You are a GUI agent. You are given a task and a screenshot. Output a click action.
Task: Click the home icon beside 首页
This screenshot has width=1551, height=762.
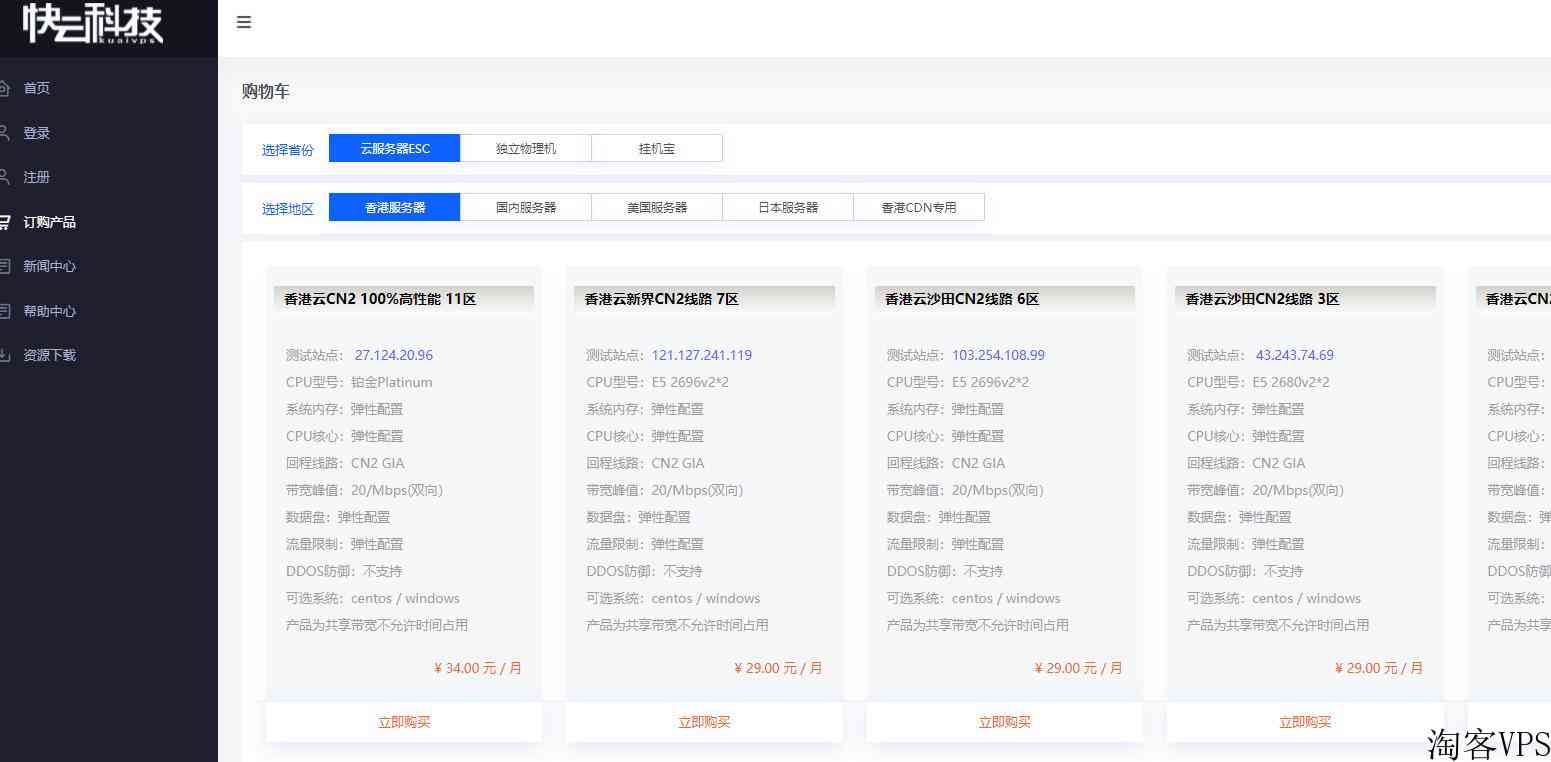[x=4, y=88]
